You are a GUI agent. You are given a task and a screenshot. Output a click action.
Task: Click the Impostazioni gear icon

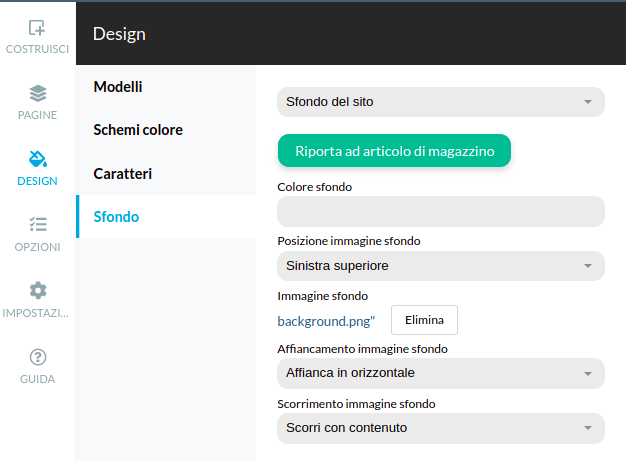(37, 291)
